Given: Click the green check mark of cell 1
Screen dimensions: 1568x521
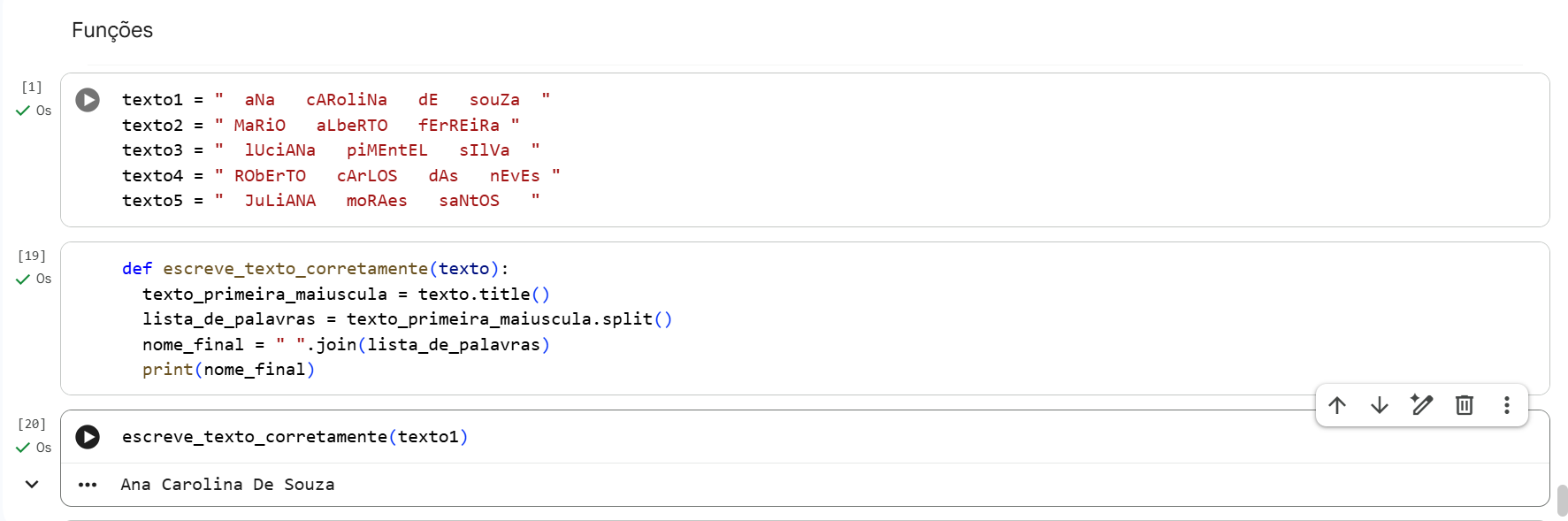Looking at the screenshot, I should [23, 111].
